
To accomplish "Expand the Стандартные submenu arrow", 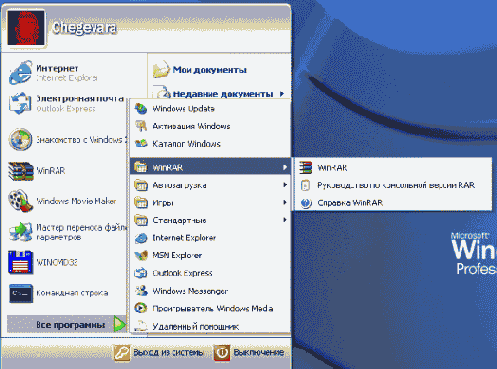I will coord(285,220).
